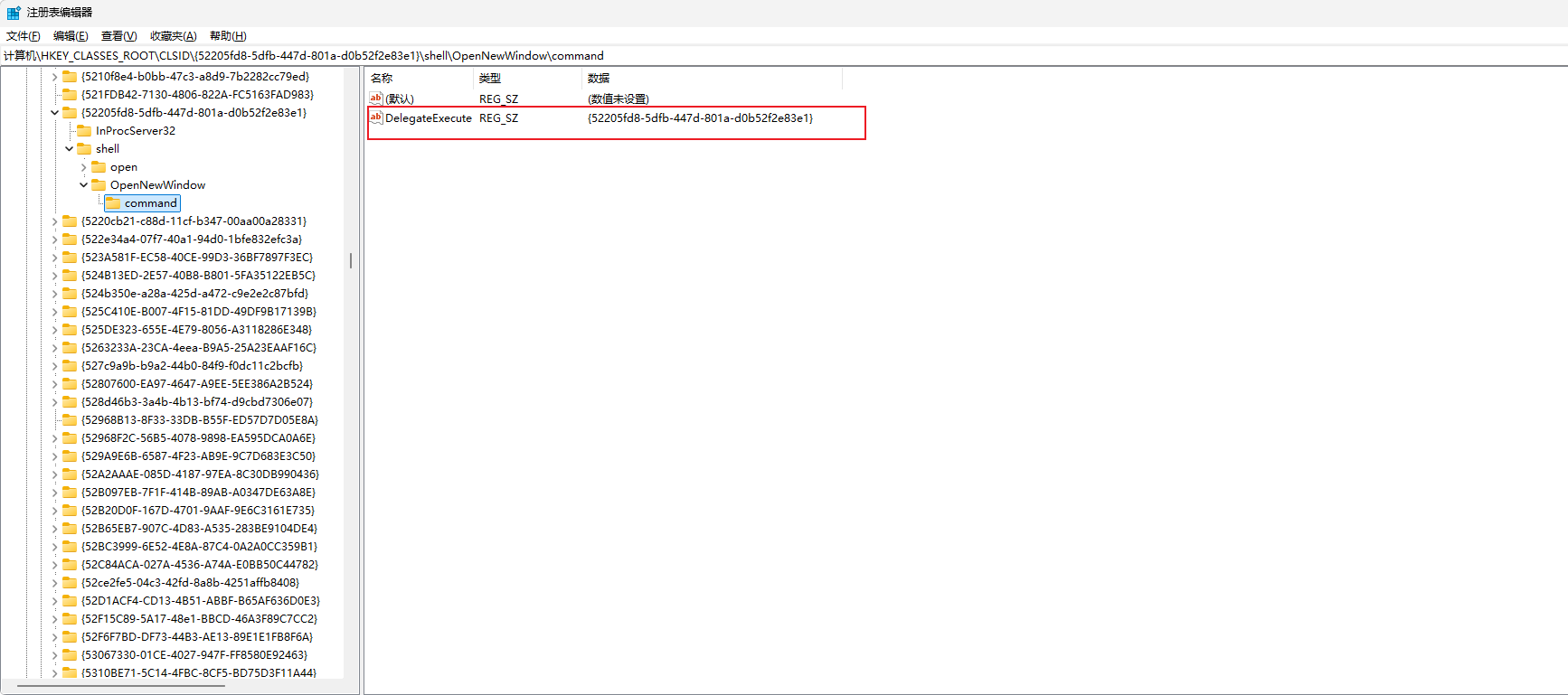Expand the {524B13ED-2E57-40B8-B801-5FA35122EB5C} key
Image resolution: width=1568 pixels, height=695 pixels.
(x=54, y=276)
